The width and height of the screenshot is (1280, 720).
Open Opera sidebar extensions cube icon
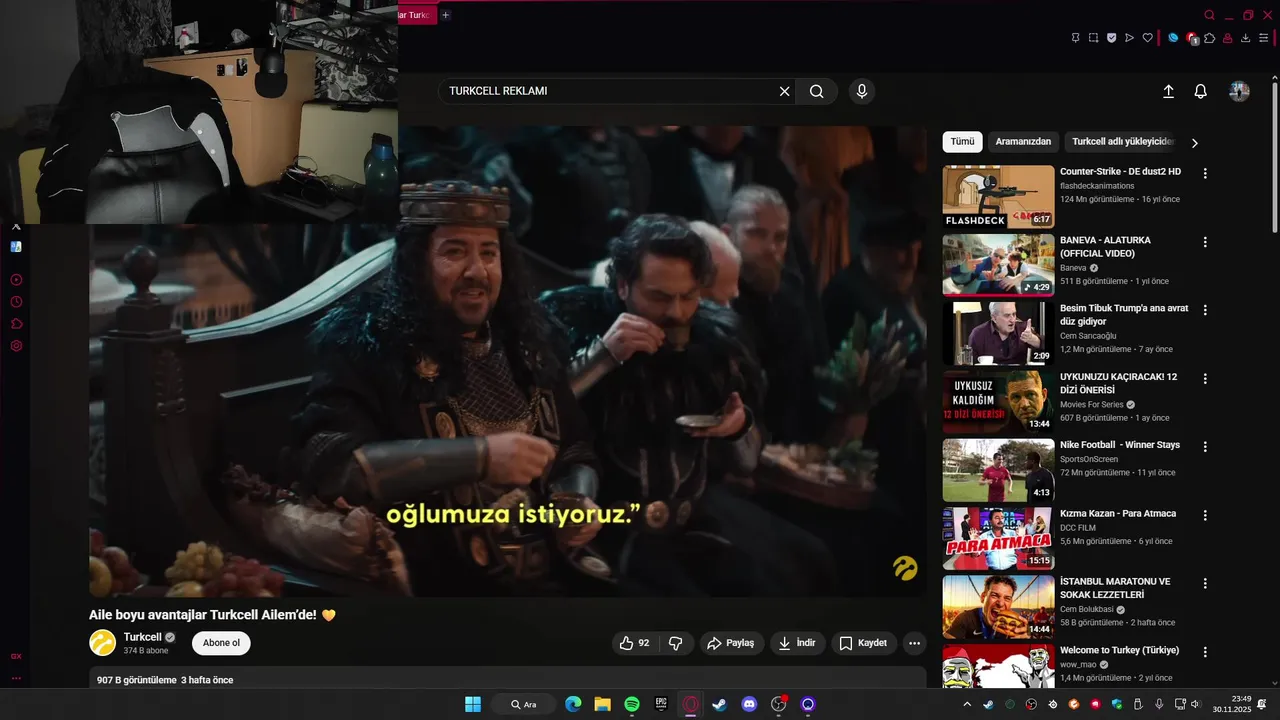pos(16,324)
